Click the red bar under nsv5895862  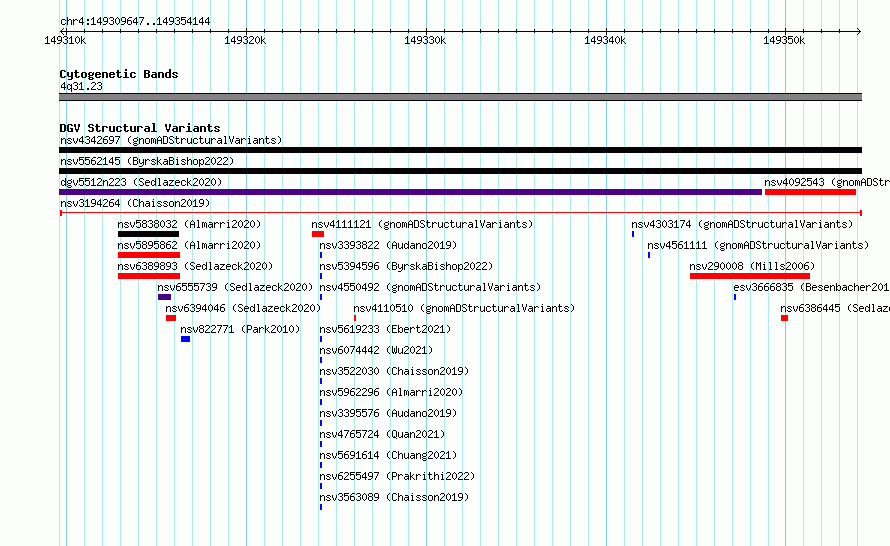(x=149, y=255)
